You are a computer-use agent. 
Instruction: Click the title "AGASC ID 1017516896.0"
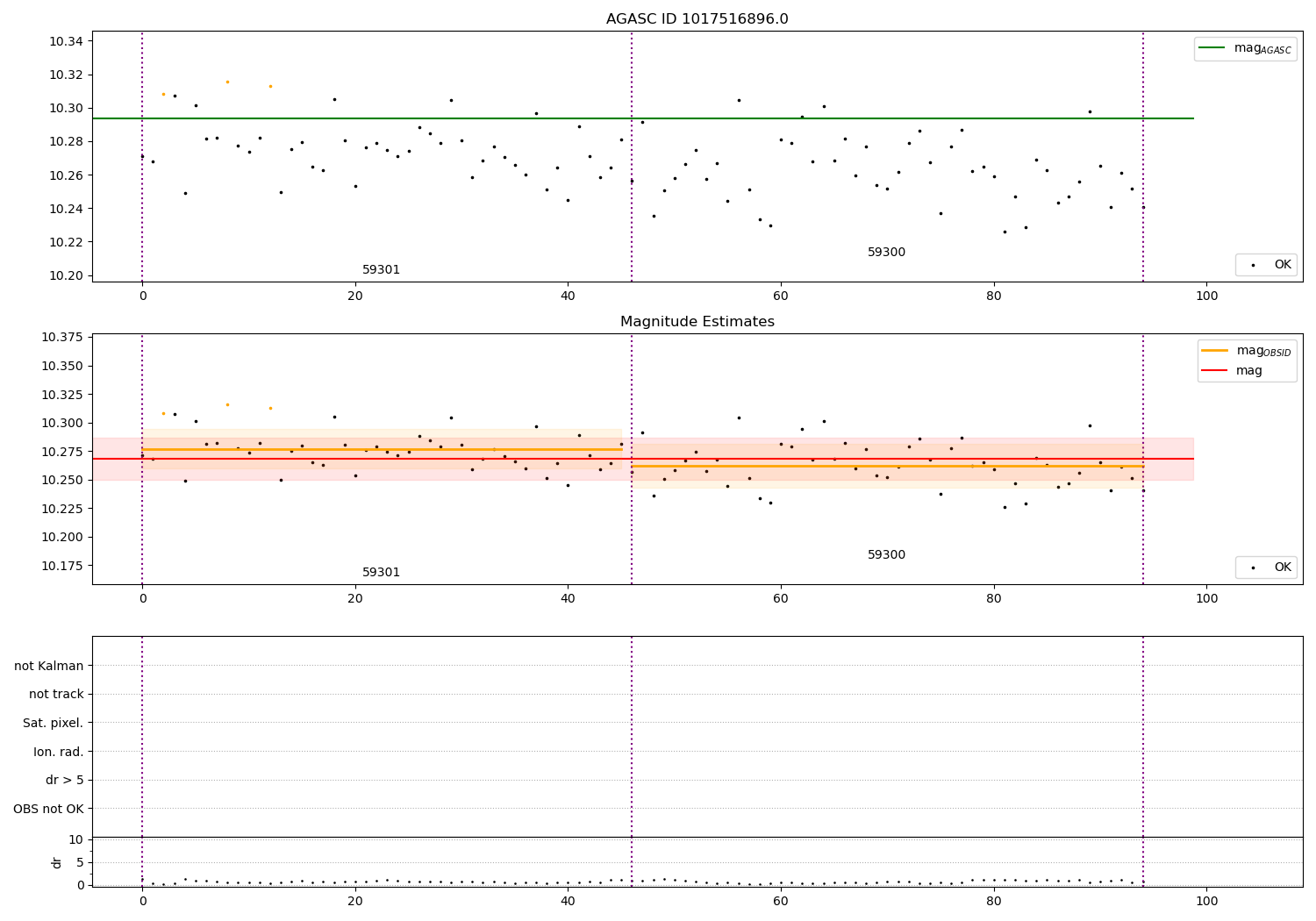tap(697, 19)
